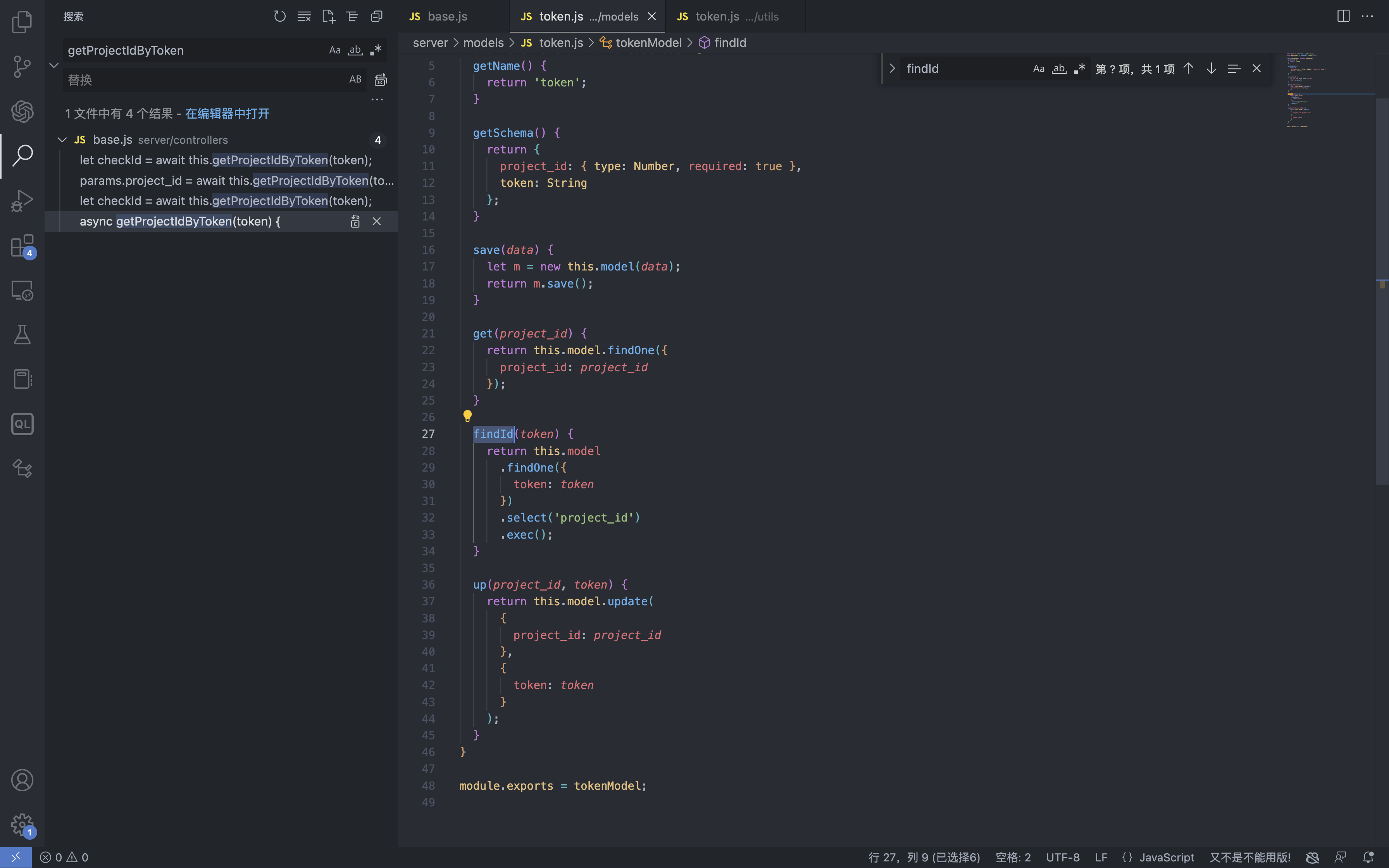This screenshot has height=868, width=1389.
Task: Toggle match whole word in the find widget
Action: (x=1059, y=69)
